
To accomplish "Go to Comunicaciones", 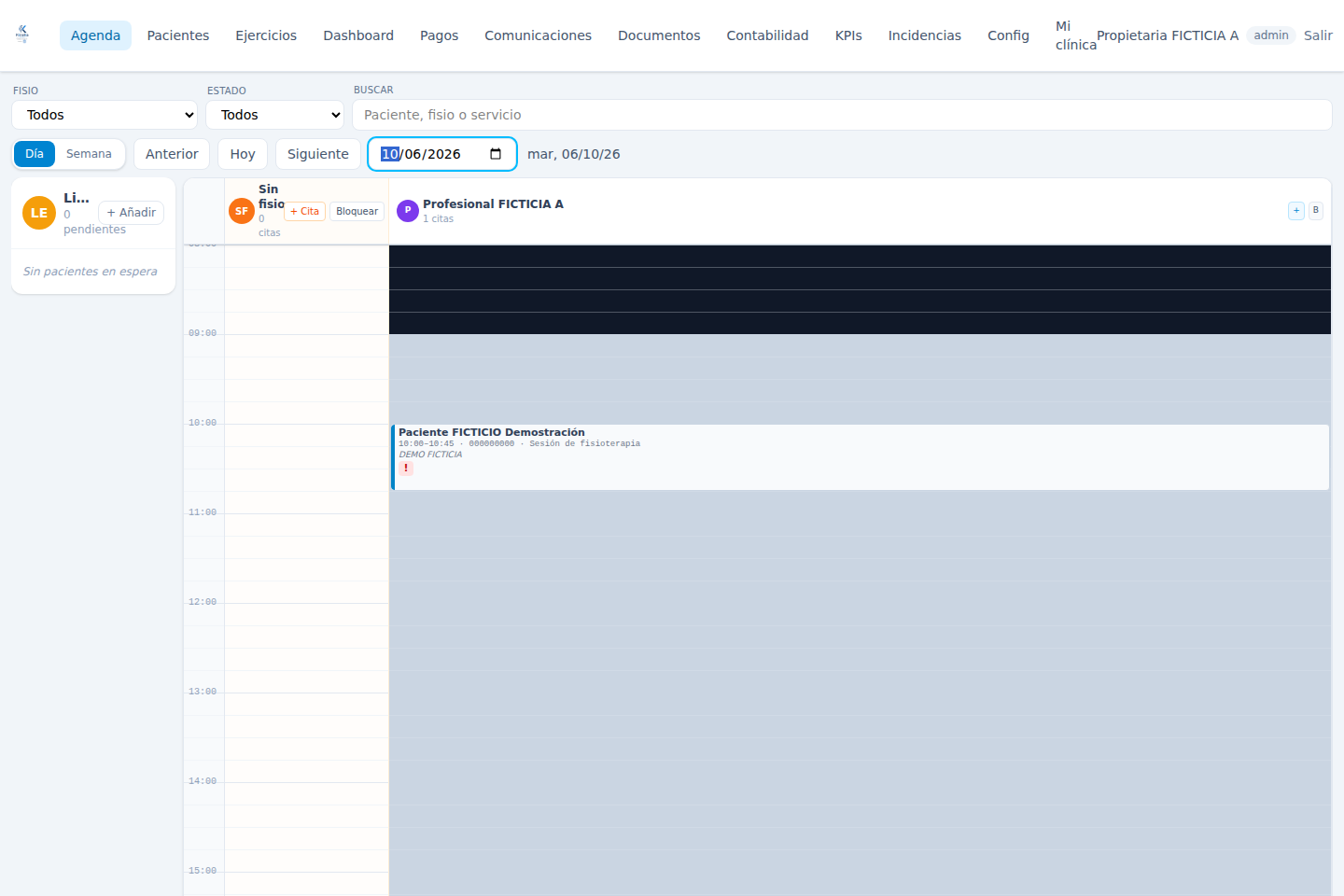I will (538, 35).
